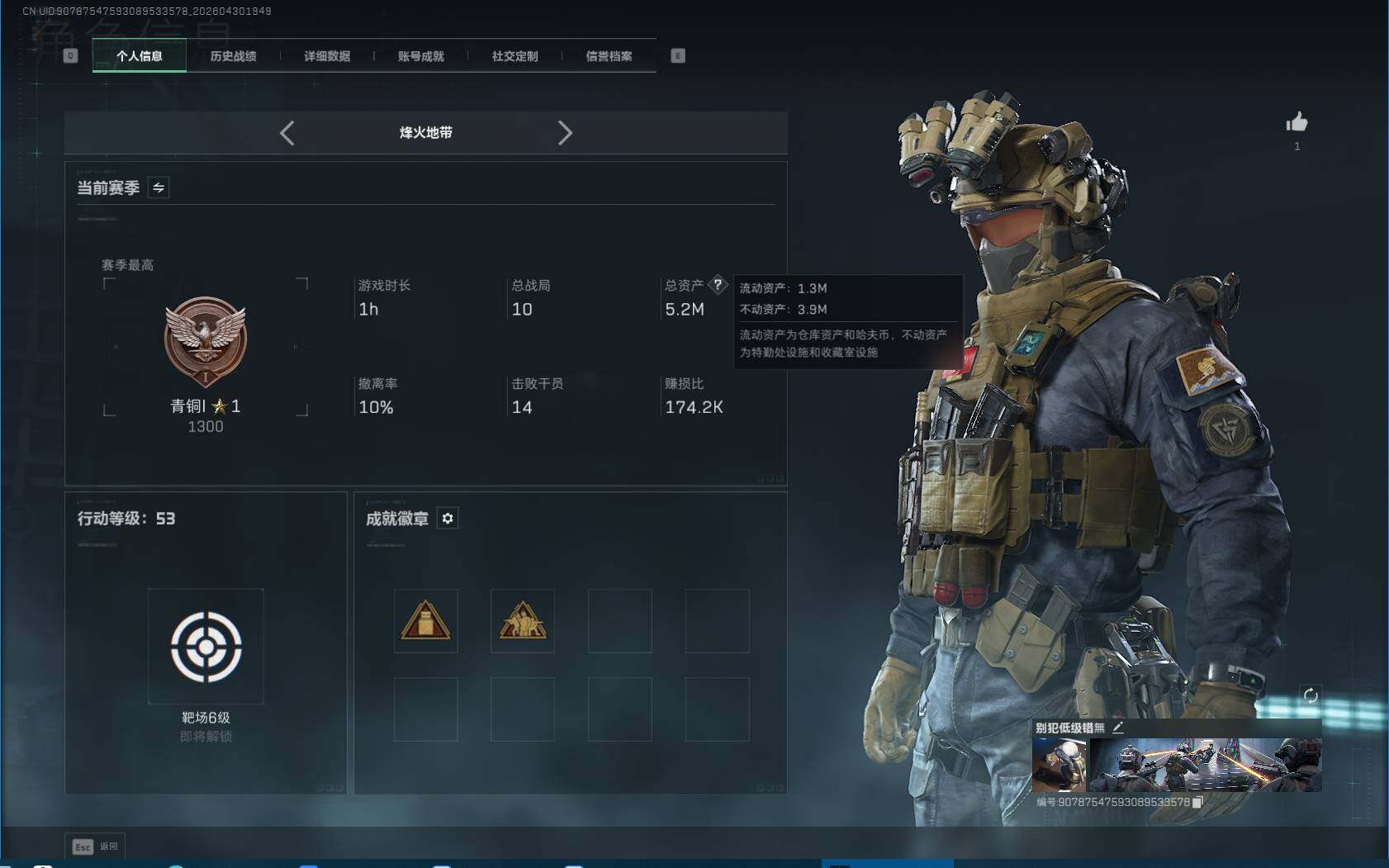Switch to the 历史战绩 tab
This screenshot has width=1389, height=868.
coord(234,55)
